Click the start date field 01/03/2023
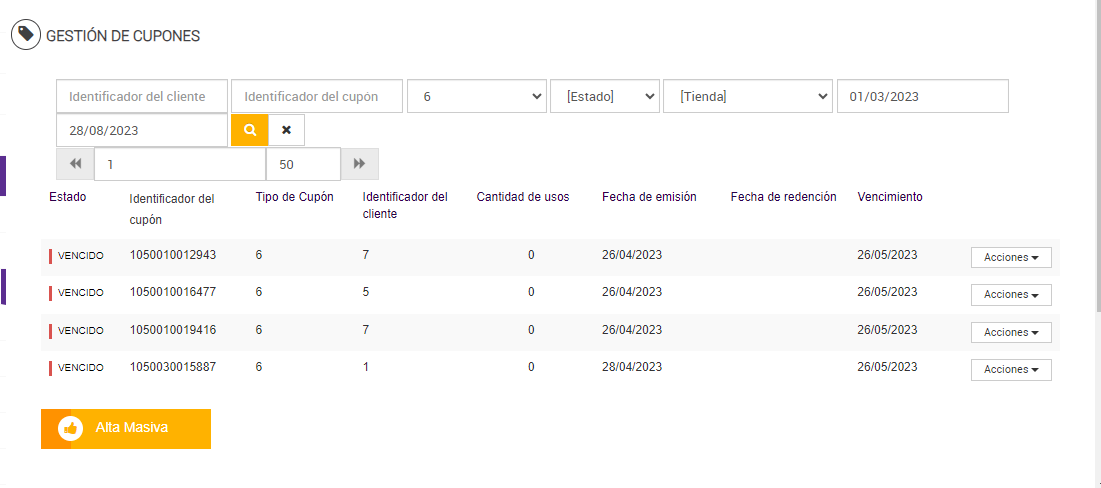 pyautogui.click(x=922, y=96)
